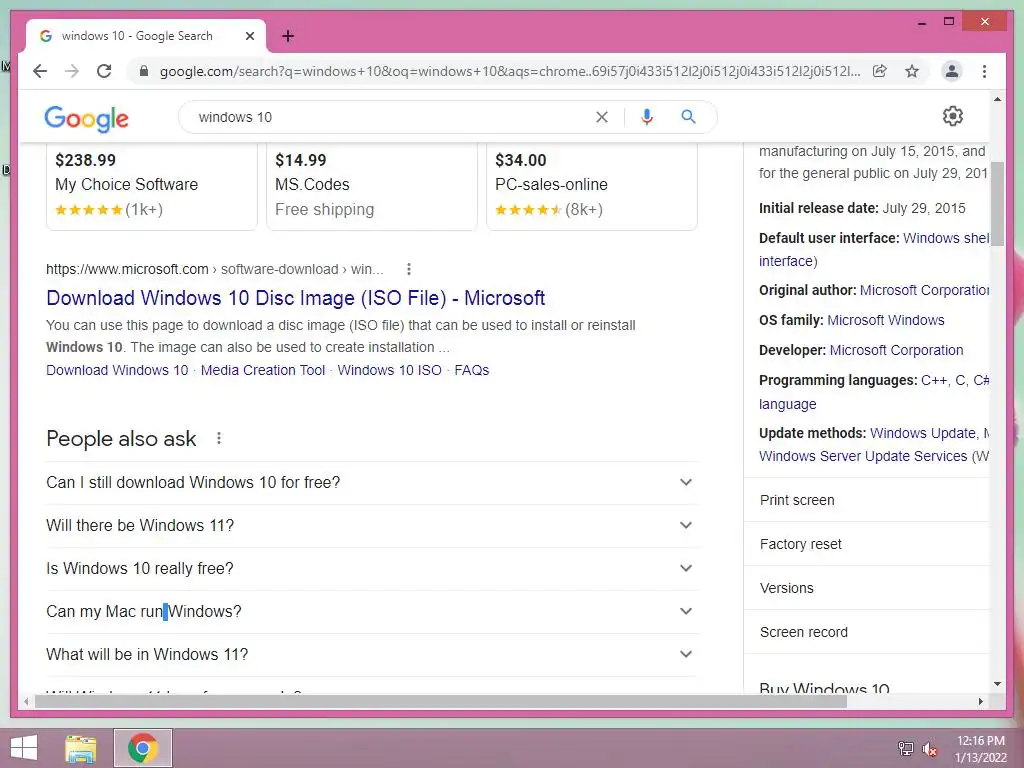This screenshot has width=1024, height=768.
Task: Open a new tab with plus button
Action: 288,36
